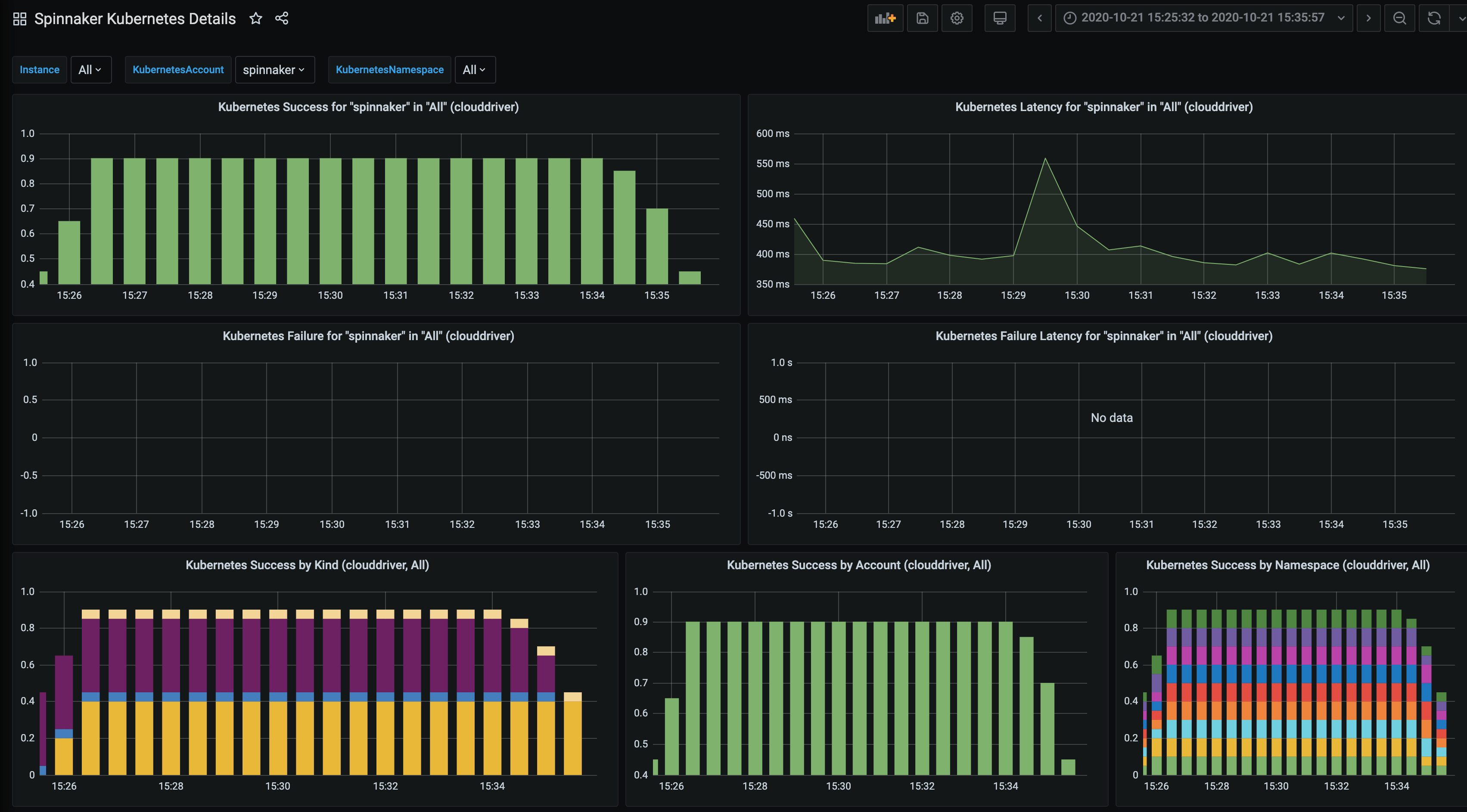
Task: Enable TV cycle view mode
Action: (x=1000, y=18)
